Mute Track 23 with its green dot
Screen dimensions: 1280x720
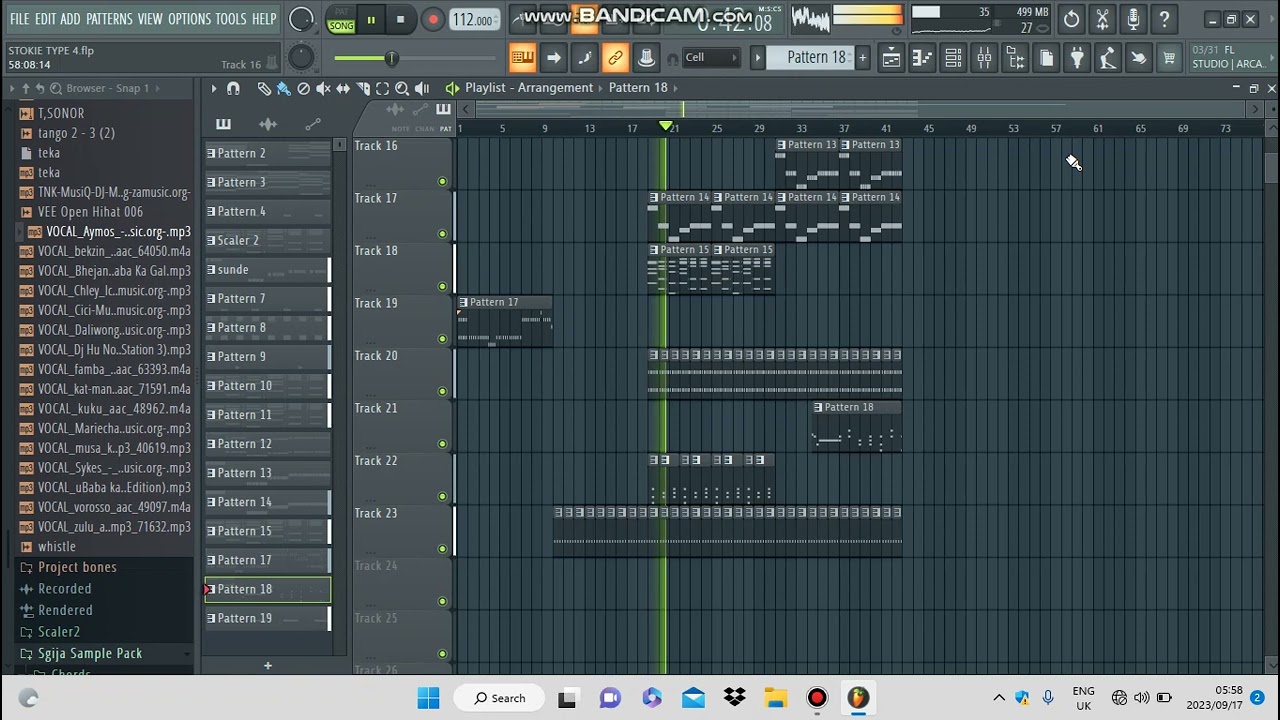[442, 549]
